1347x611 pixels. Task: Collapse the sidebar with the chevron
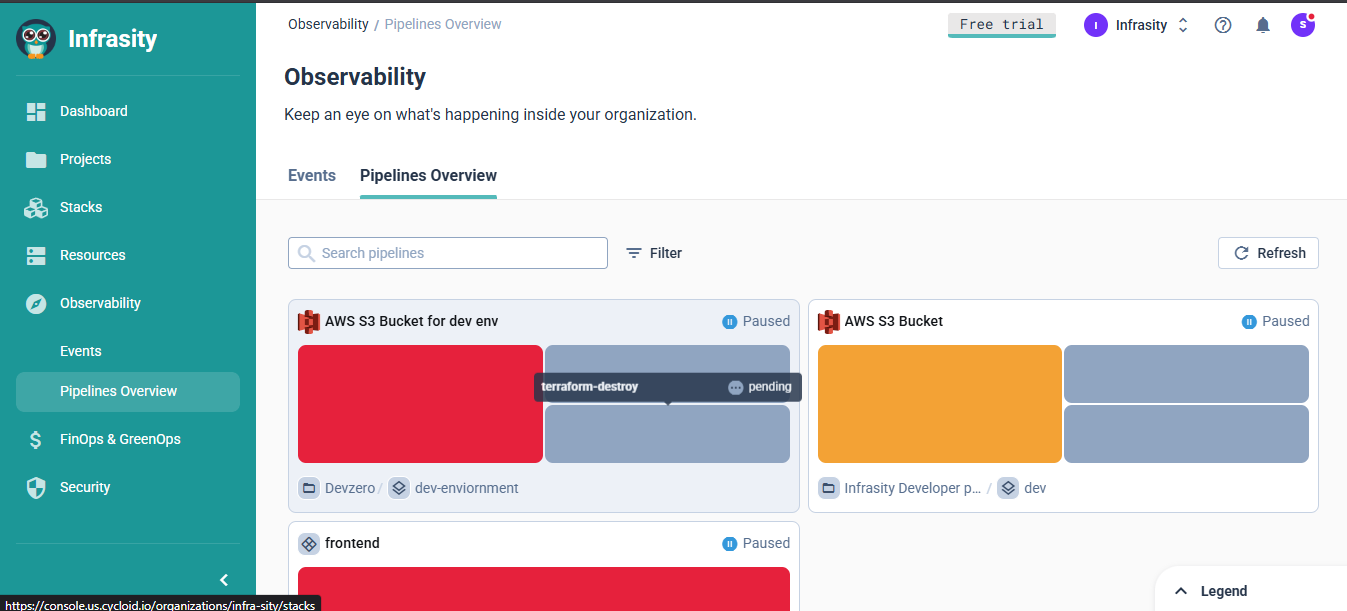point(224,580)
